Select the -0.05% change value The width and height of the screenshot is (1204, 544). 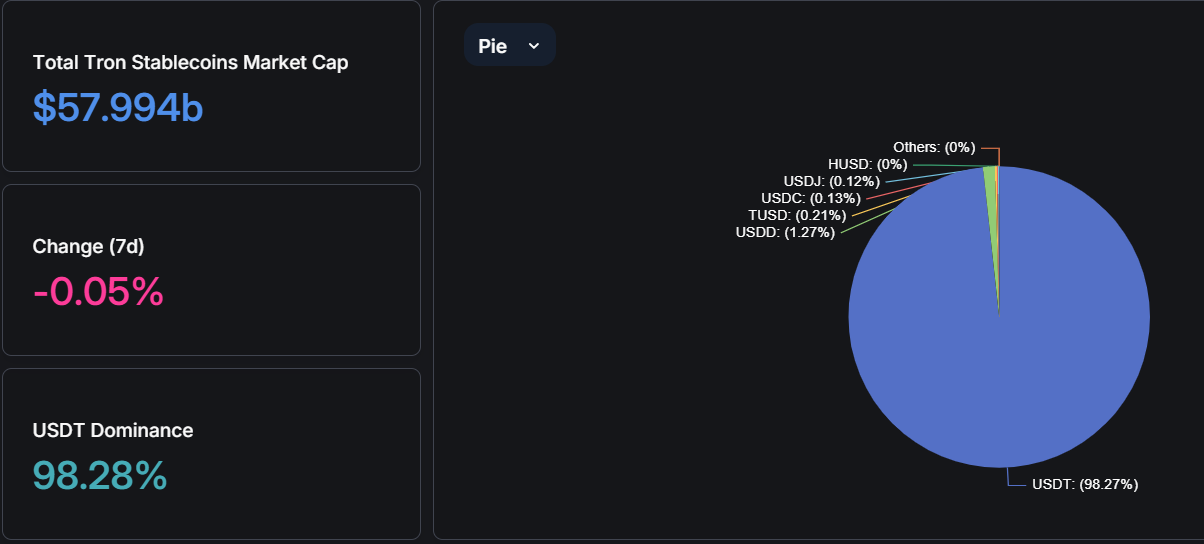click(x=98, y=292)
